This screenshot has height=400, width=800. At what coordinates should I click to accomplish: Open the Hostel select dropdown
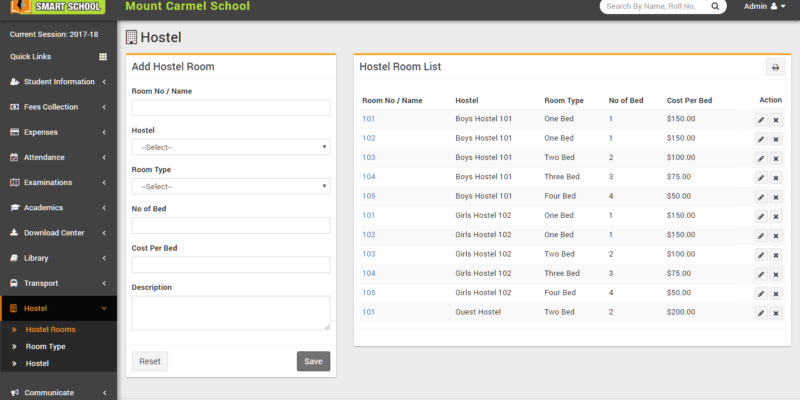point(231,147)
